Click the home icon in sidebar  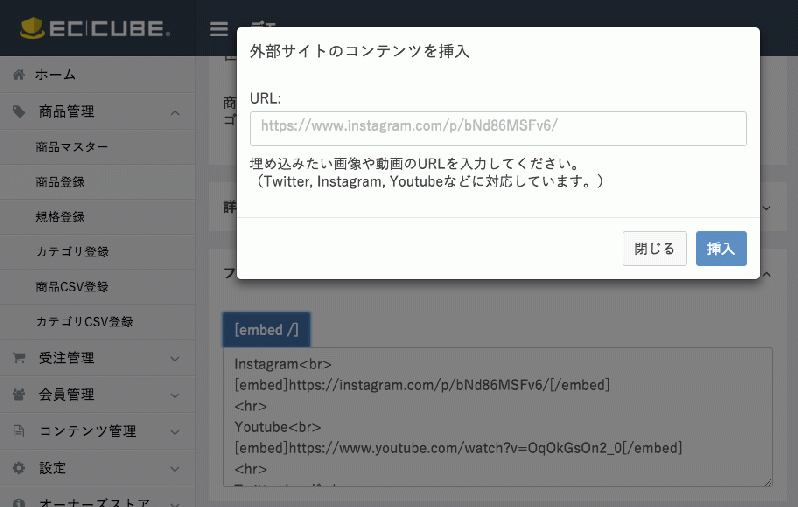(19, 75)
